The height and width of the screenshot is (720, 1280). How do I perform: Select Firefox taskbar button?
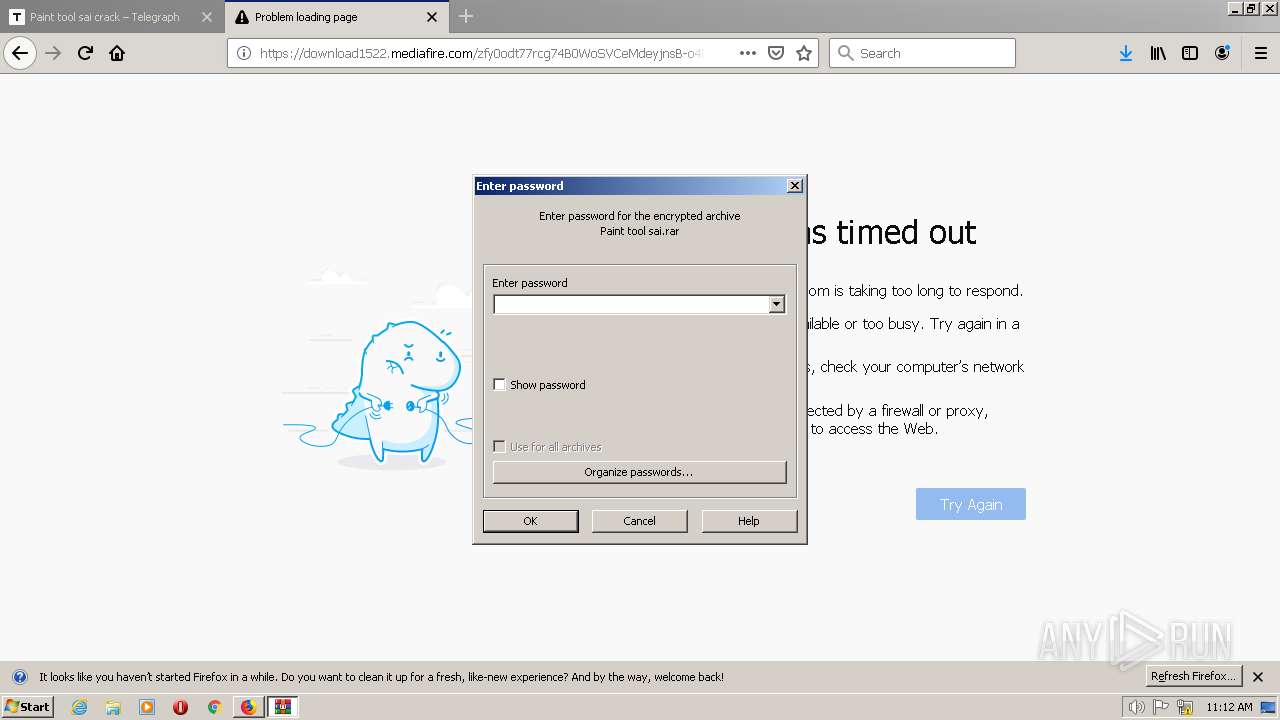click(248, 707)
